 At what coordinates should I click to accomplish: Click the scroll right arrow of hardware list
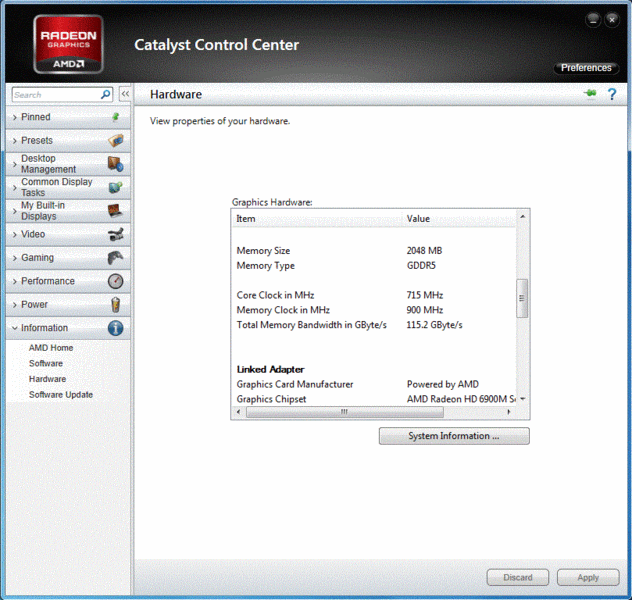[x=509, y=412]
